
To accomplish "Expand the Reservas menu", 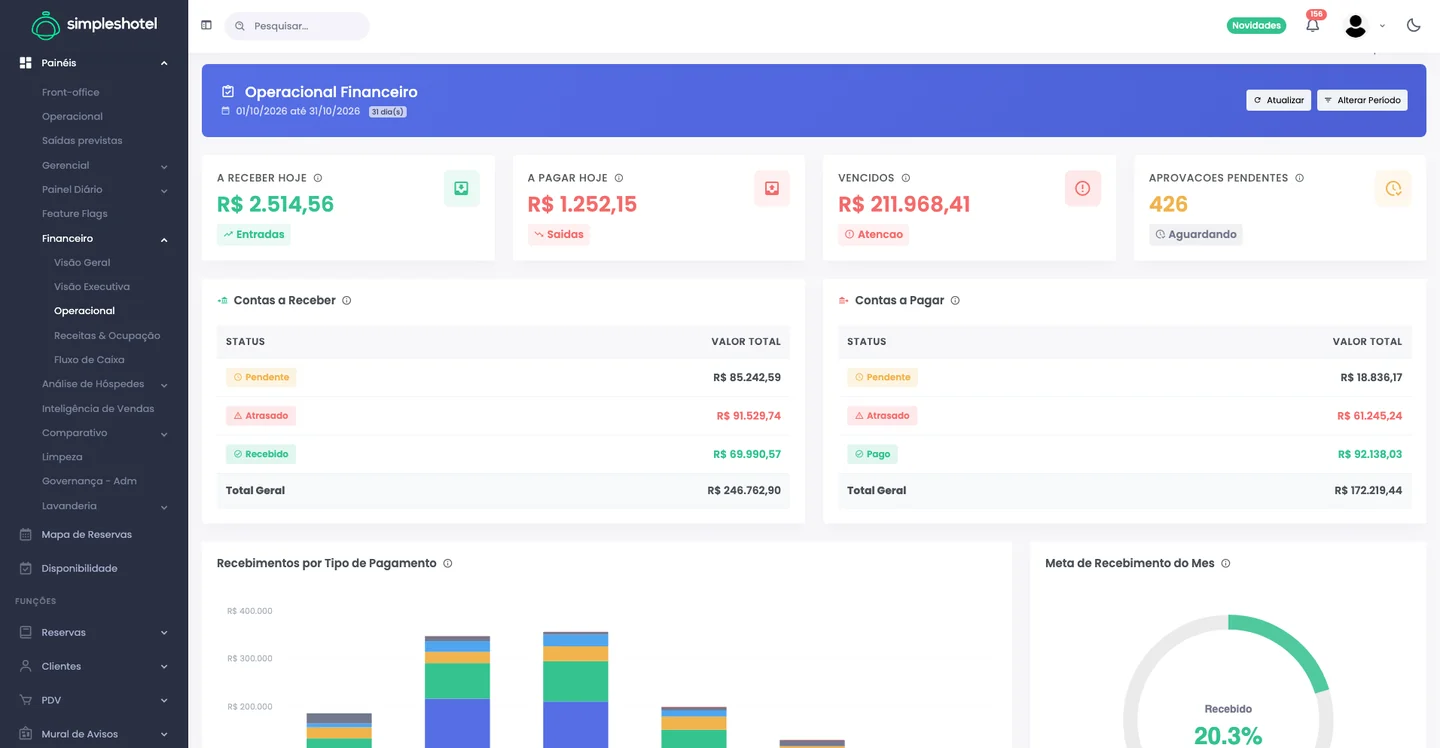I will 94,632.
